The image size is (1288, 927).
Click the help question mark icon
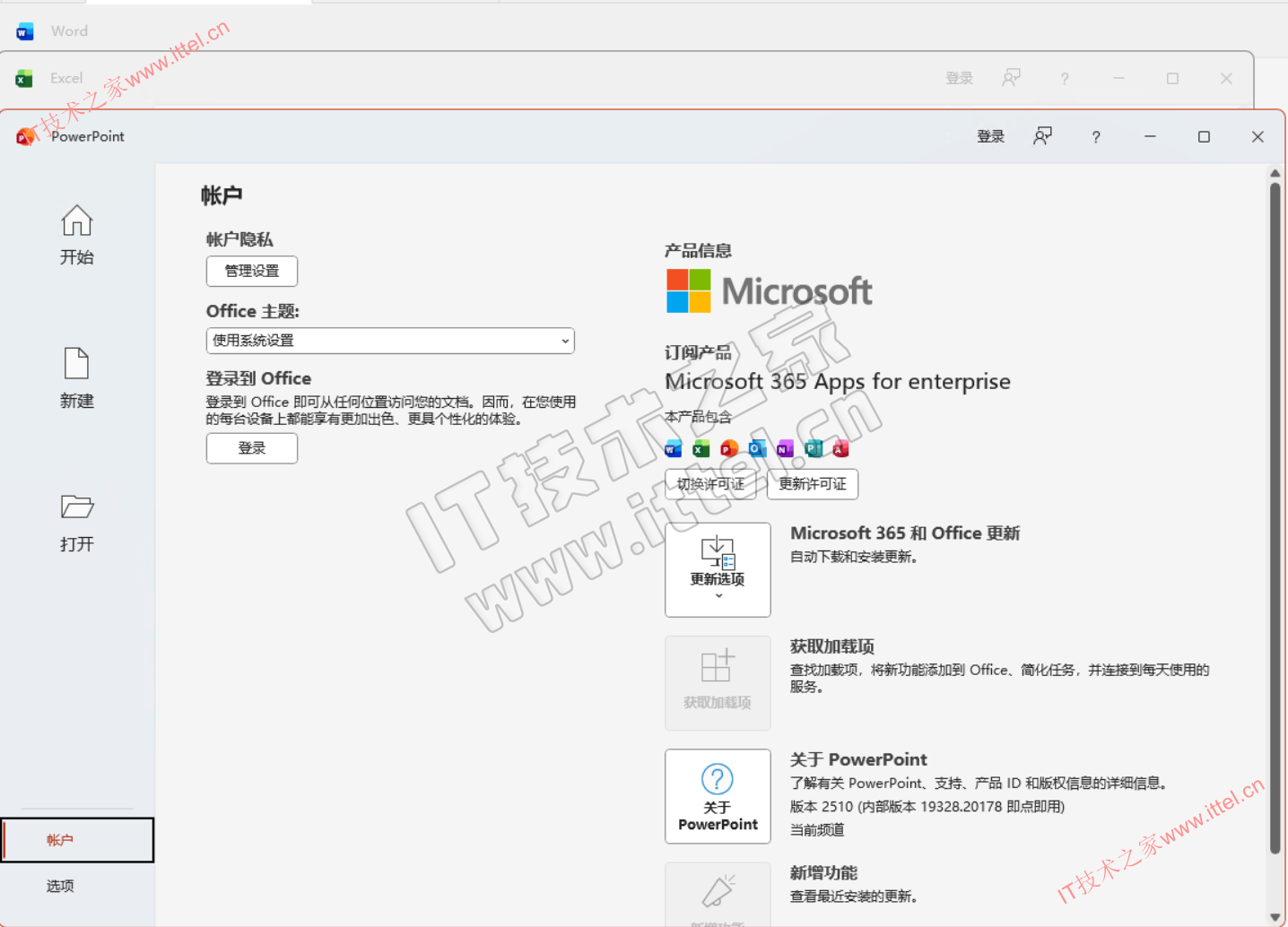(x=1095, y=137)
